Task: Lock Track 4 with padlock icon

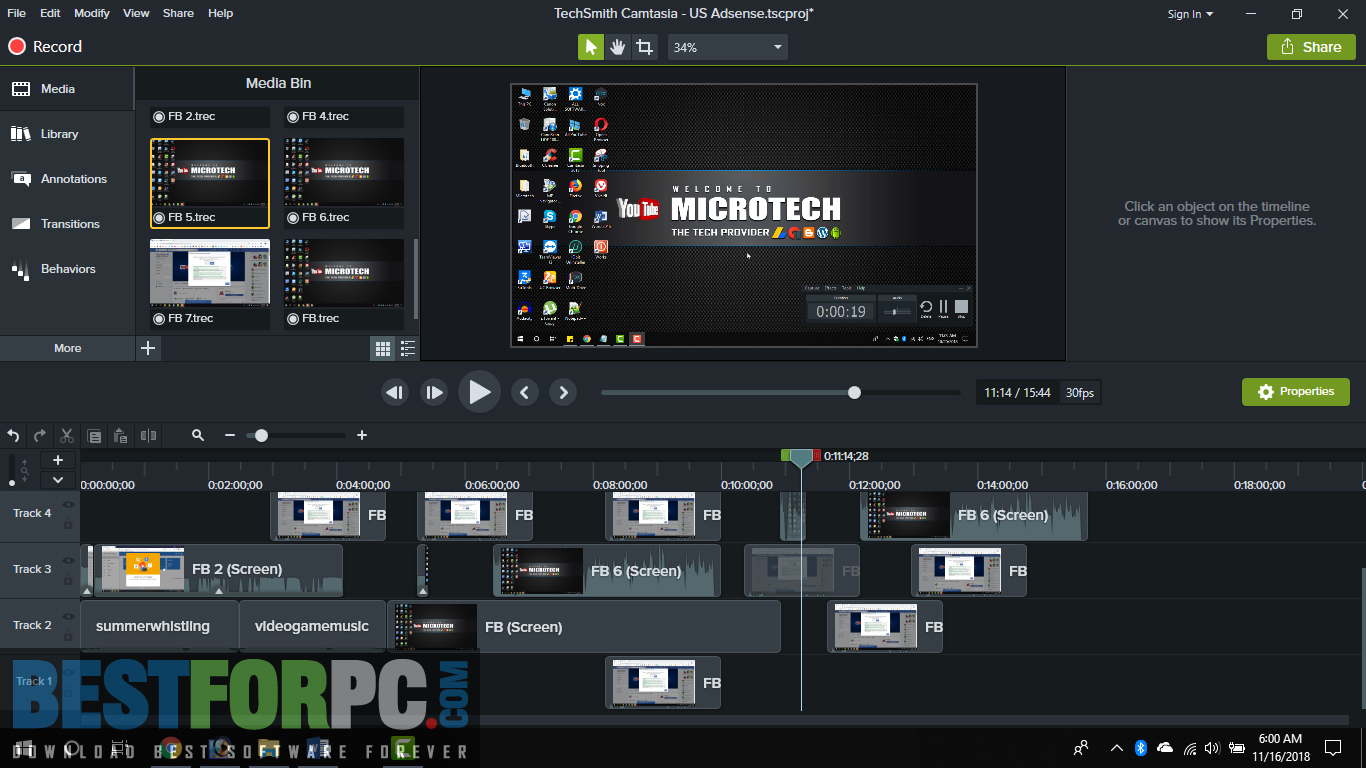Action: pos(69,524)
